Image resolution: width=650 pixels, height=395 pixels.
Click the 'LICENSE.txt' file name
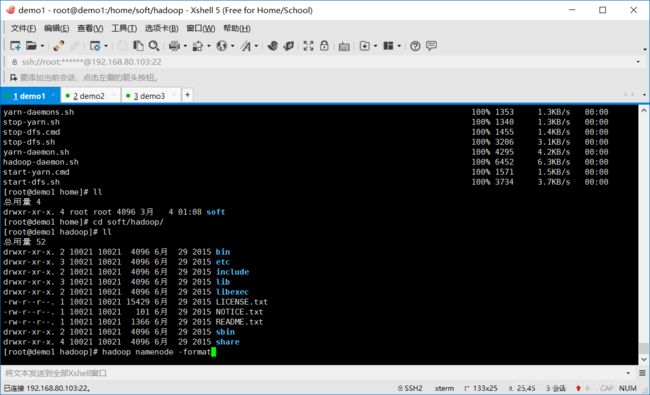click(x=241, y=302)
